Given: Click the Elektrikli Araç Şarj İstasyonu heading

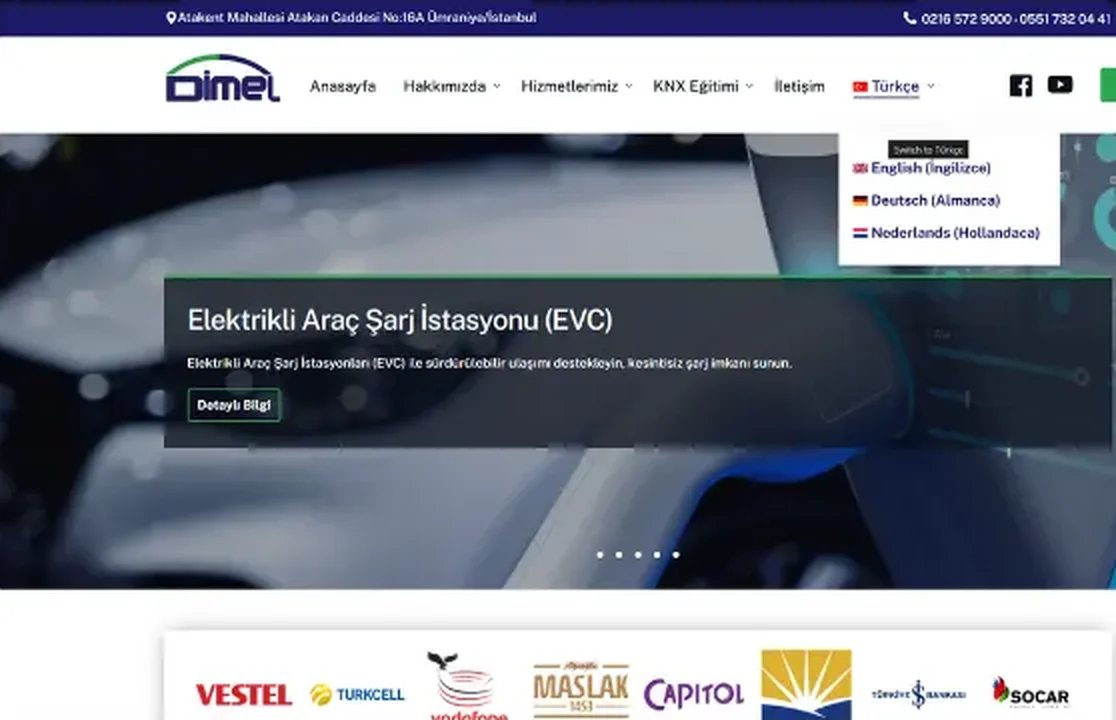Looking at the screenshot, I should (400, 320).
